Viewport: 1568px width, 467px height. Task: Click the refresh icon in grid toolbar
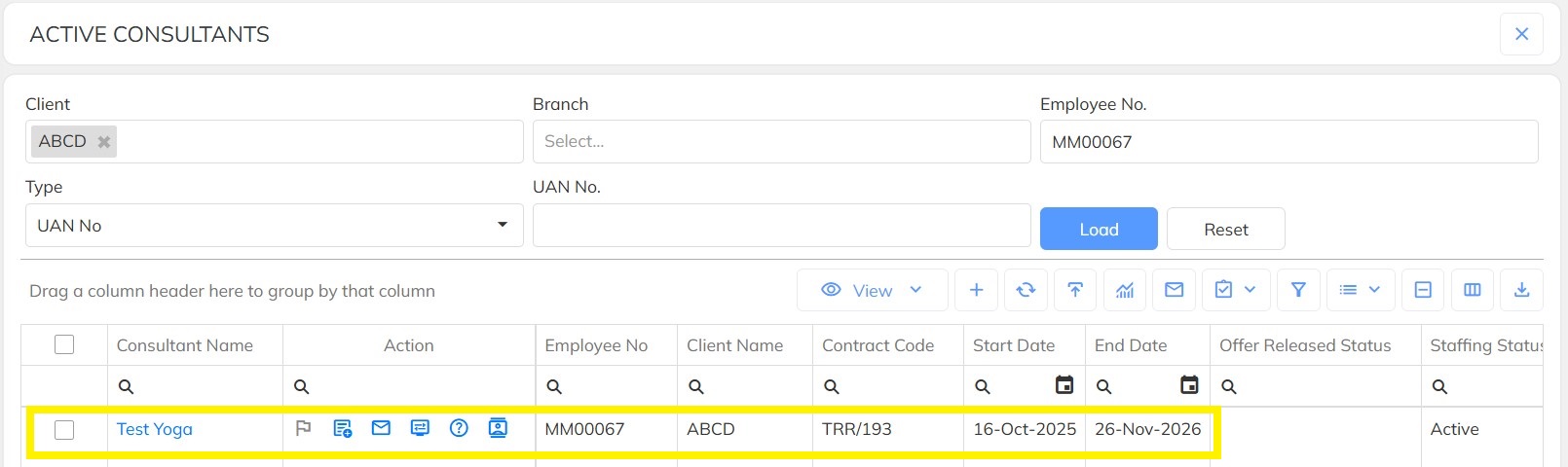[1026, 290]
